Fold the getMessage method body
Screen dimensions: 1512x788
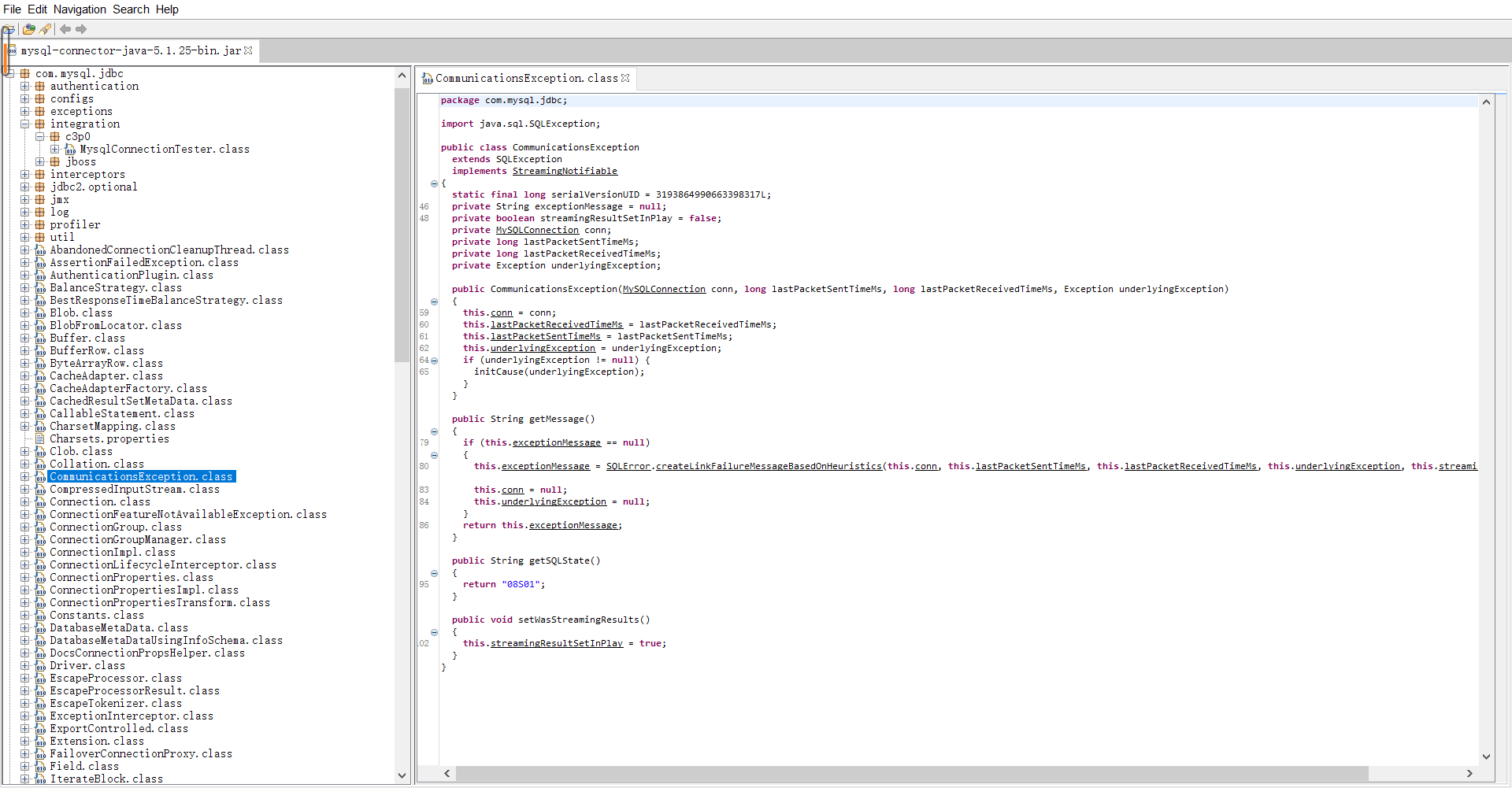[x=434, y=431]
